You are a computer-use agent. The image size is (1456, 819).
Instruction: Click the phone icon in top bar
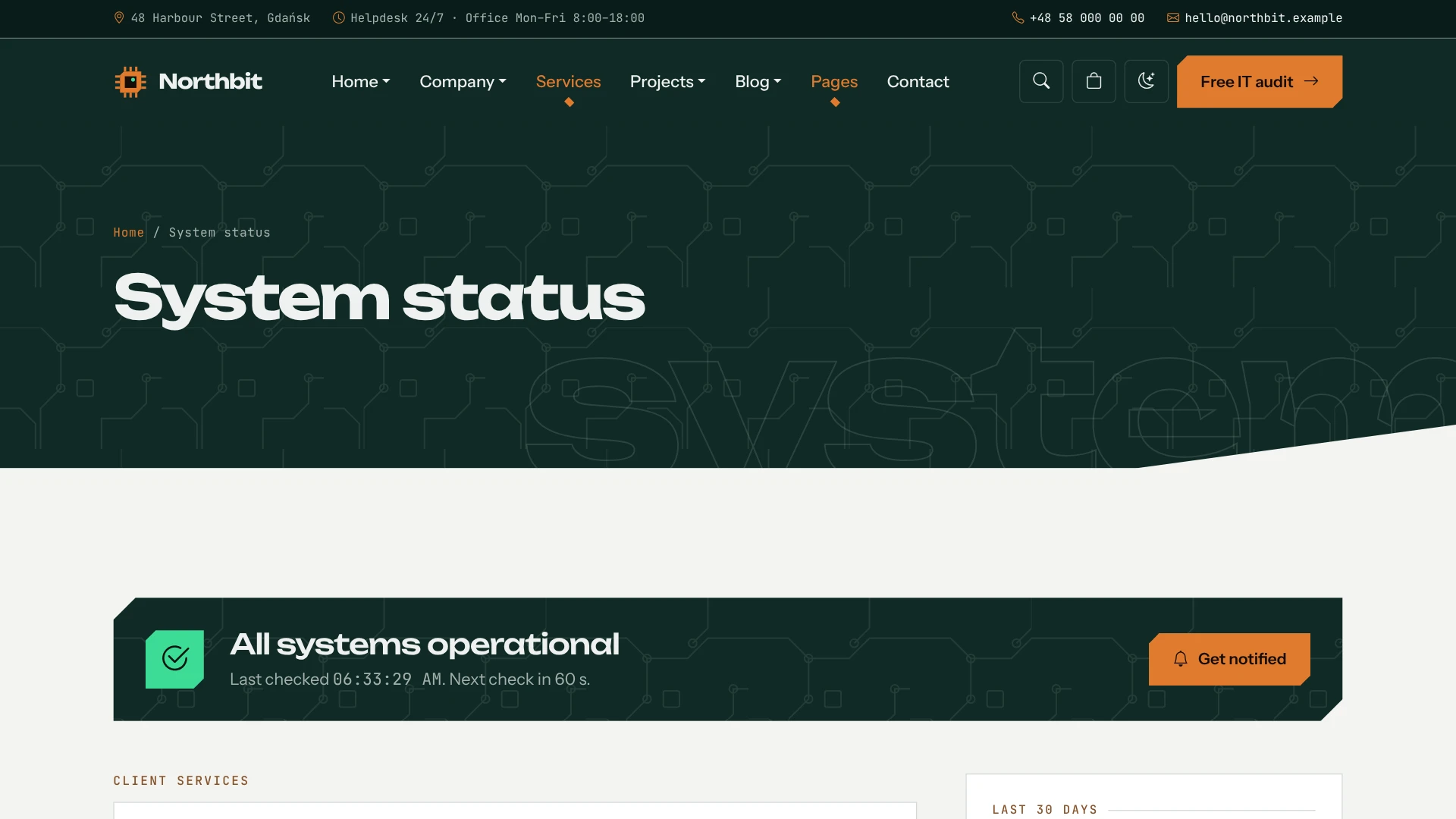tap(1018, 17)
